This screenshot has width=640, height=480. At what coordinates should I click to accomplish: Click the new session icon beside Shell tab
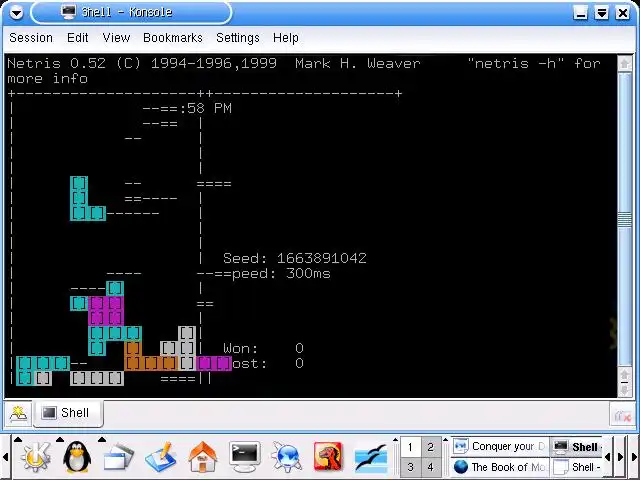[x=18, y=414]
